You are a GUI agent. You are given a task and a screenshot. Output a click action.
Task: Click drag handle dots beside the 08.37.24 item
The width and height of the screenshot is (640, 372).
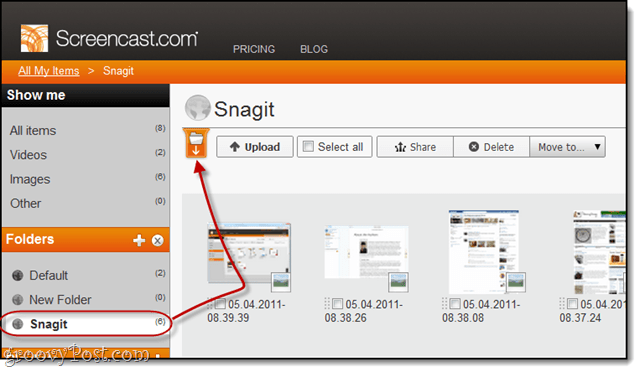[562, 304]
